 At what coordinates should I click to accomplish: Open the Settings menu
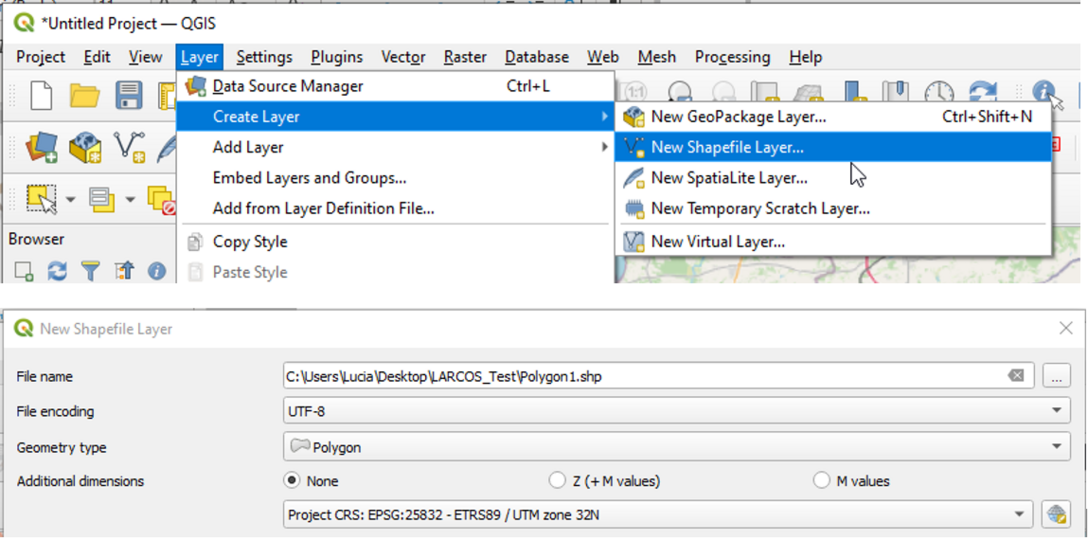click(264, 57)
